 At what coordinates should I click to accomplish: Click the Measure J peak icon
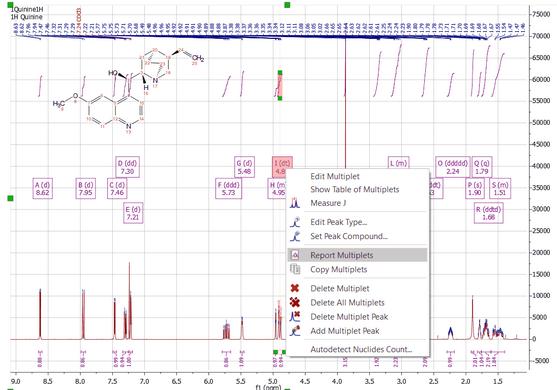[295, 203]
